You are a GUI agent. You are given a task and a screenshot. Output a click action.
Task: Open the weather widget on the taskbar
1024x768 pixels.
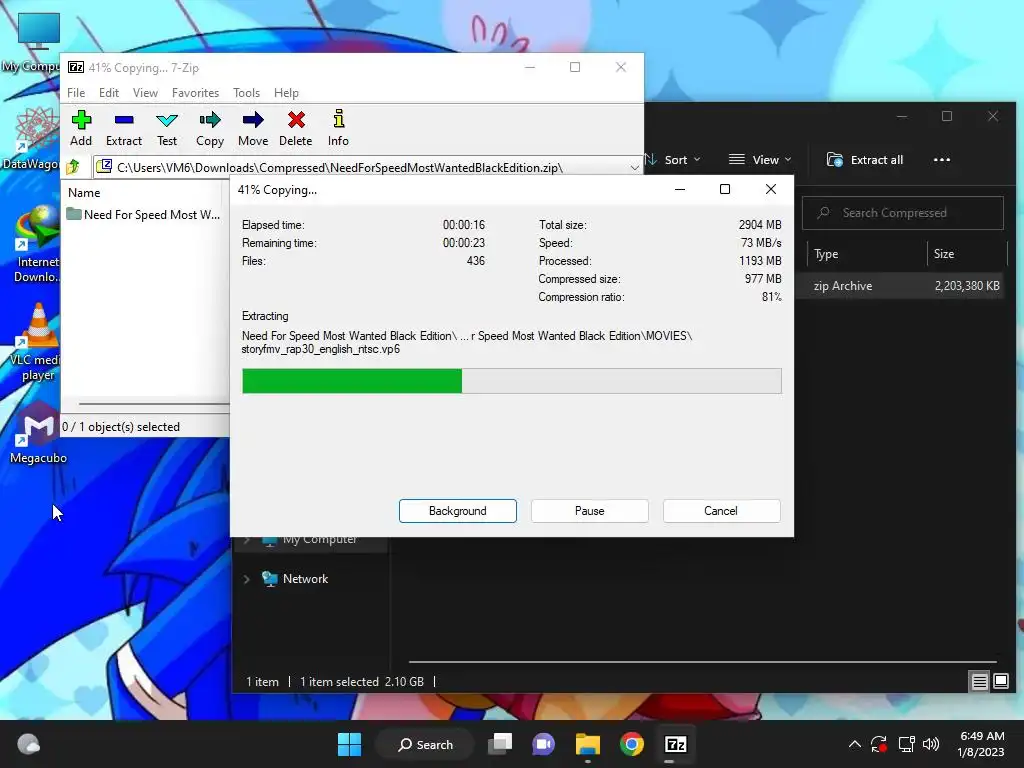coord(29,744)
